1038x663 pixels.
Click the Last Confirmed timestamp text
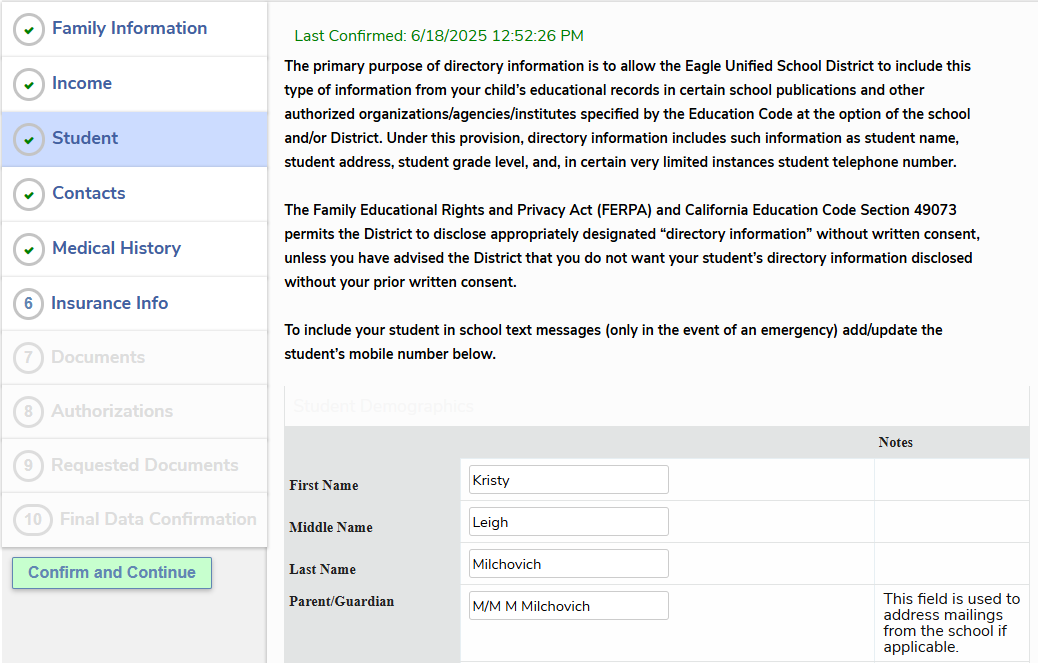click(x=439, y=36)
